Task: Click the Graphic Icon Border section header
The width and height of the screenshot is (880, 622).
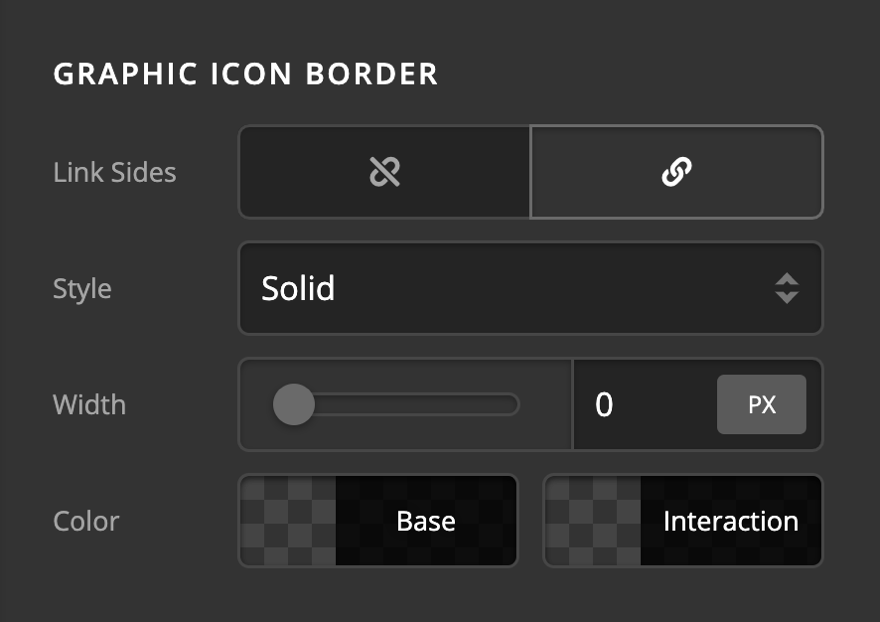Action: point(245,73)
